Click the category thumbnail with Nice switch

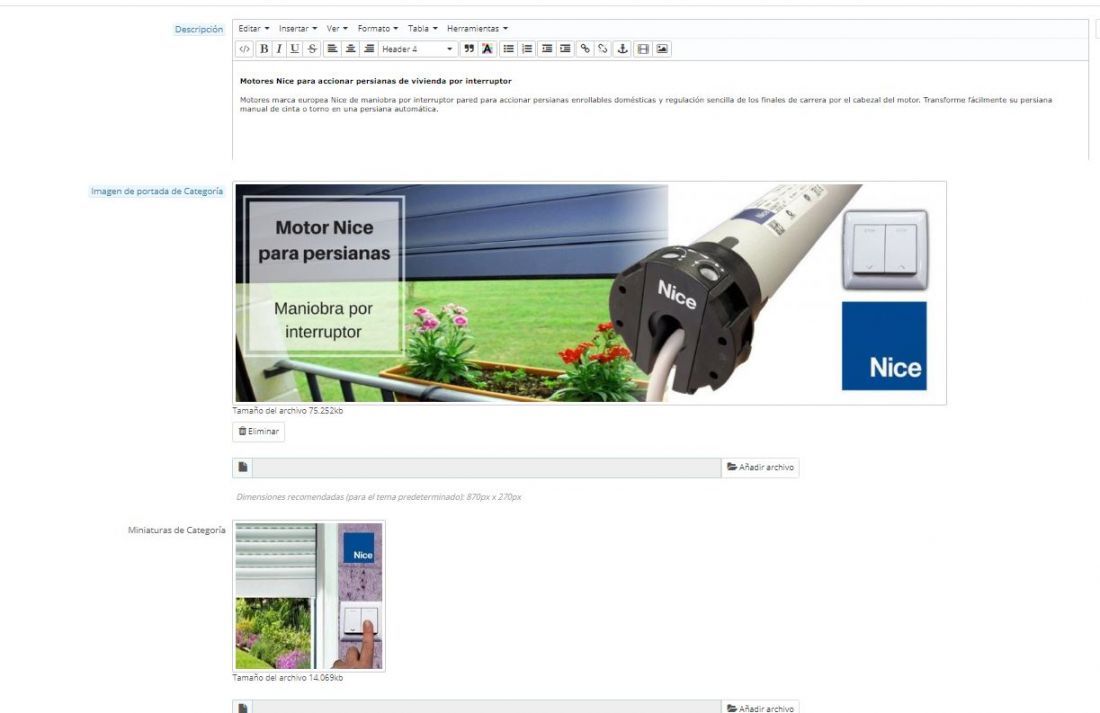(x=309, y=595)
